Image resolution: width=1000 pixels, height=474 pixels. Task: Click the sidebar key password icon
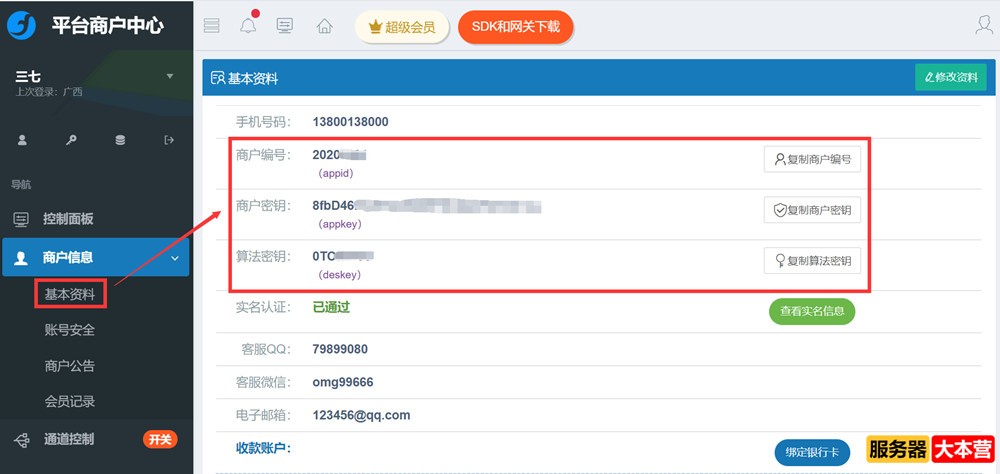(71, 140)
